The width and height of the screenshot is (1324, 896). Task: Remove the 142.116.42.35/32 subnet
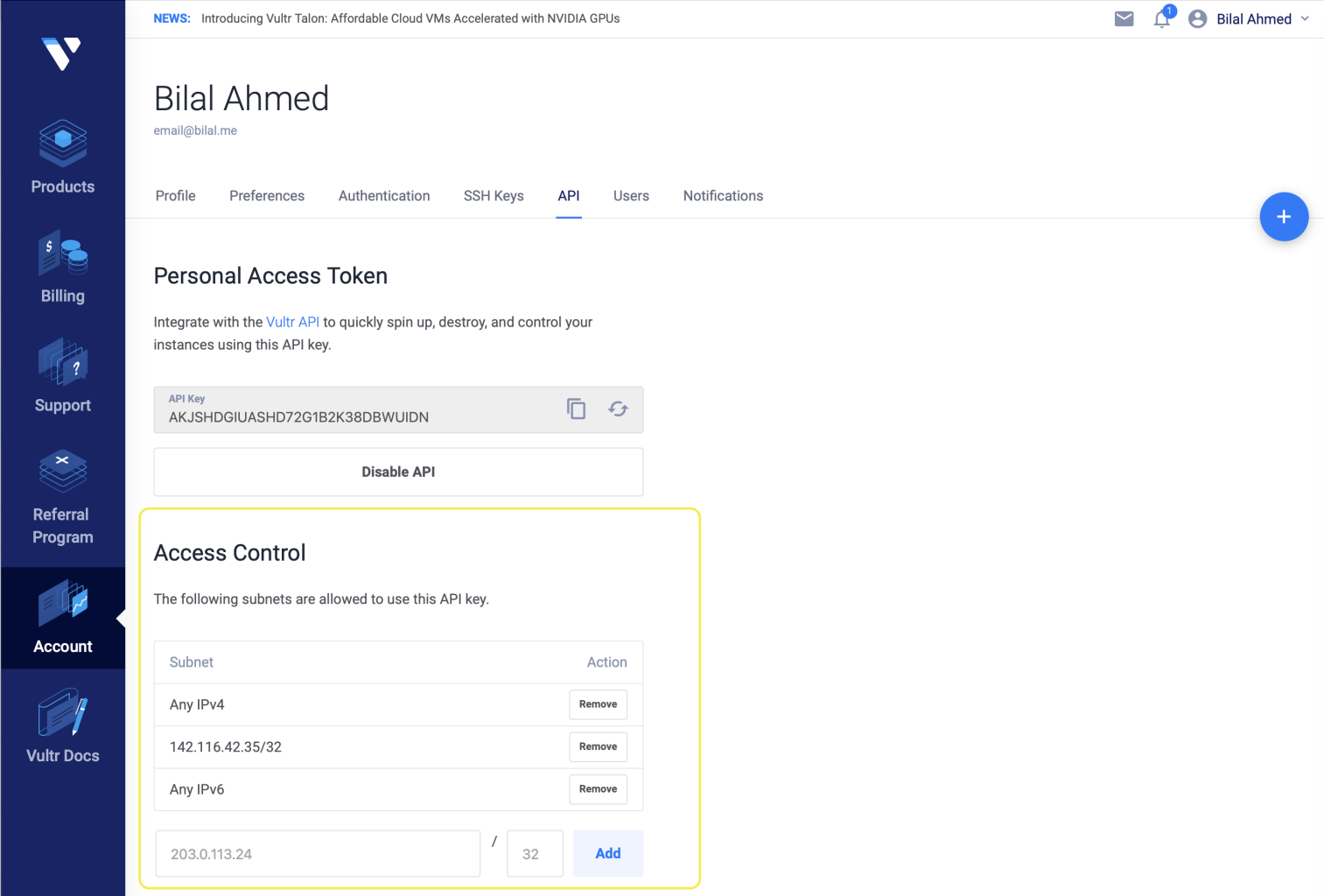(x=598, y=746)
